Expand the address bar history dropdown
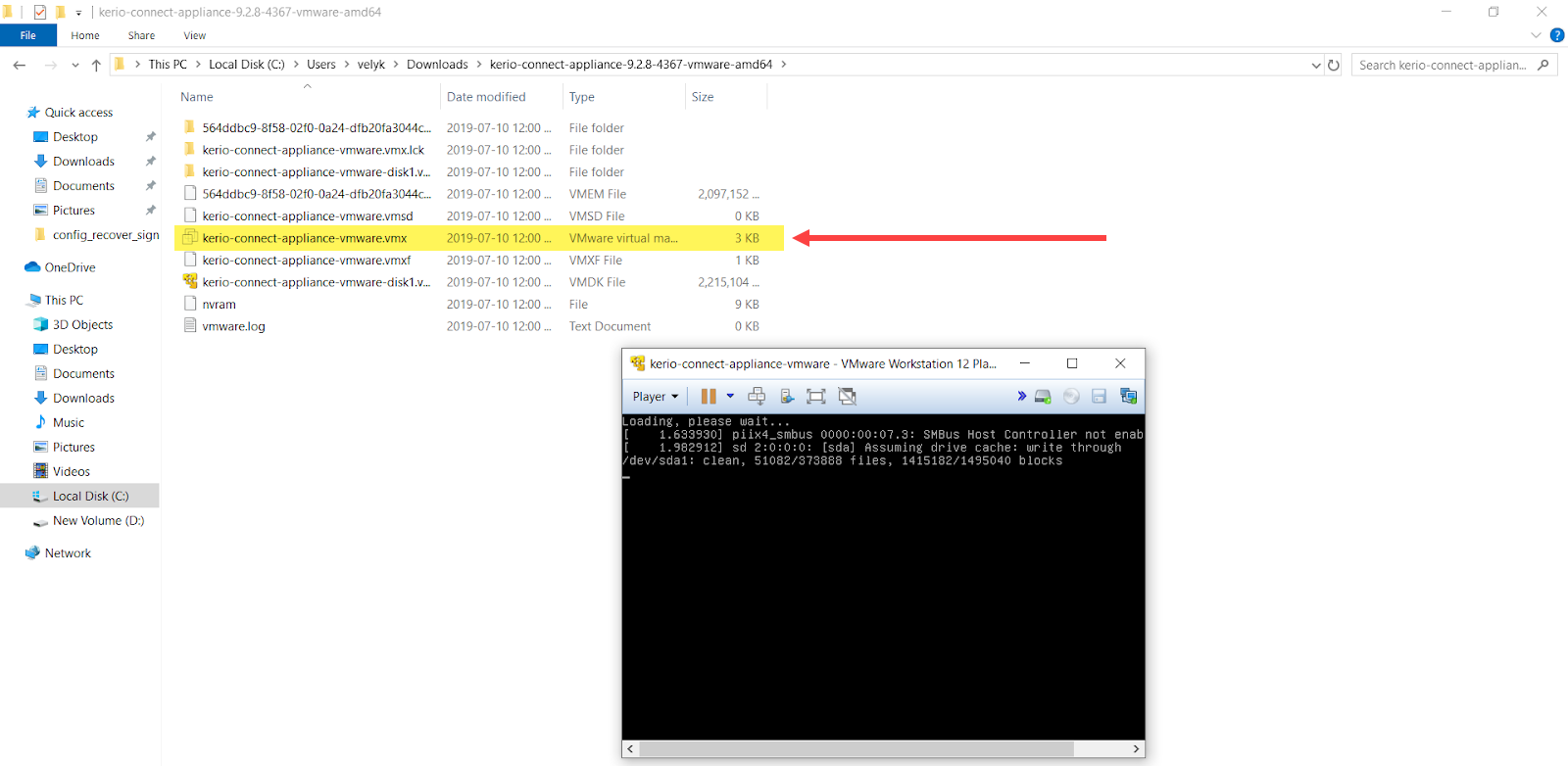 coord(1316,65)
